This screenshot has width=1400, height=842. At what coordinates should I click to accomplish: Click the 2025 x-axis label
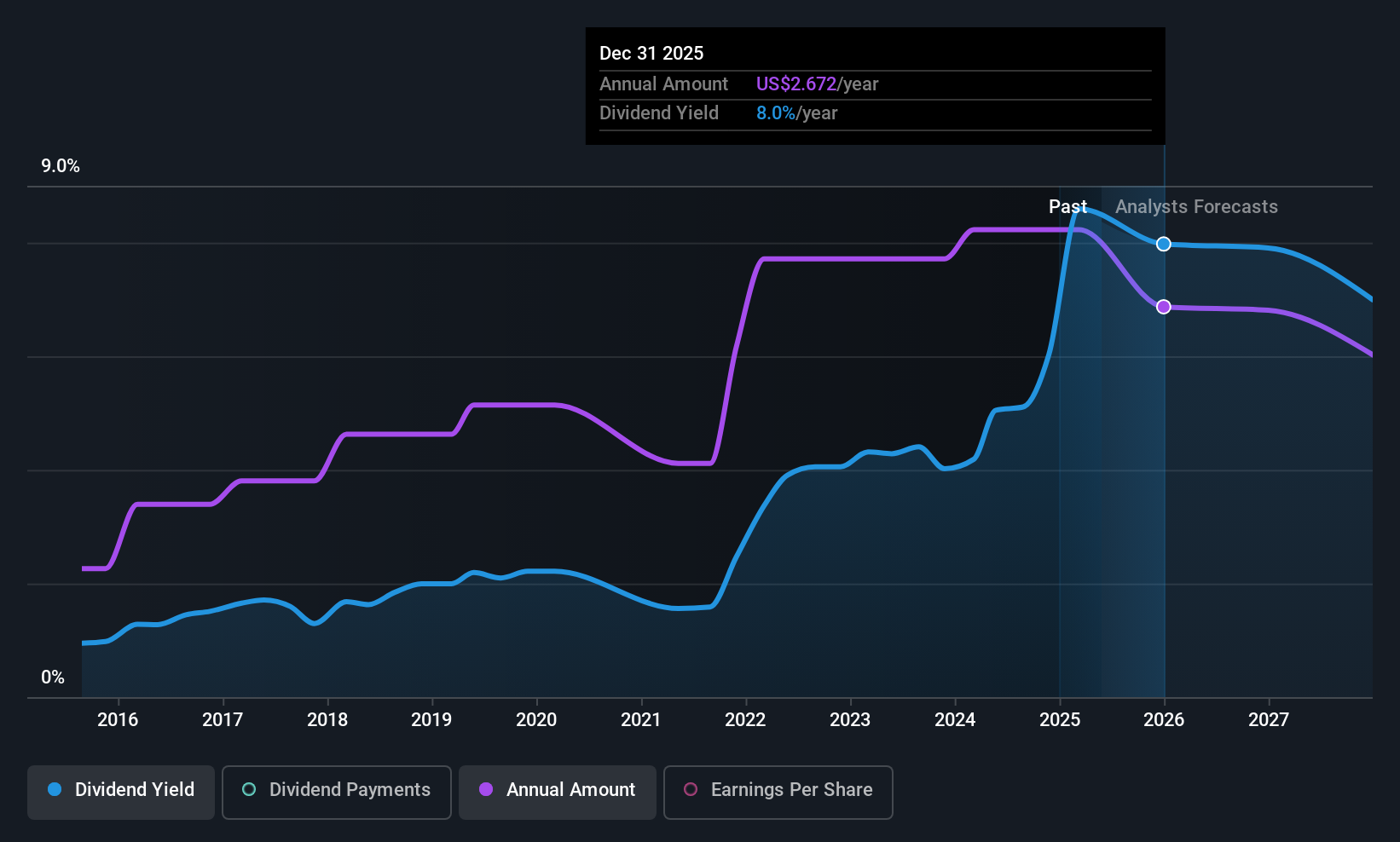(x=1060, y=720)
